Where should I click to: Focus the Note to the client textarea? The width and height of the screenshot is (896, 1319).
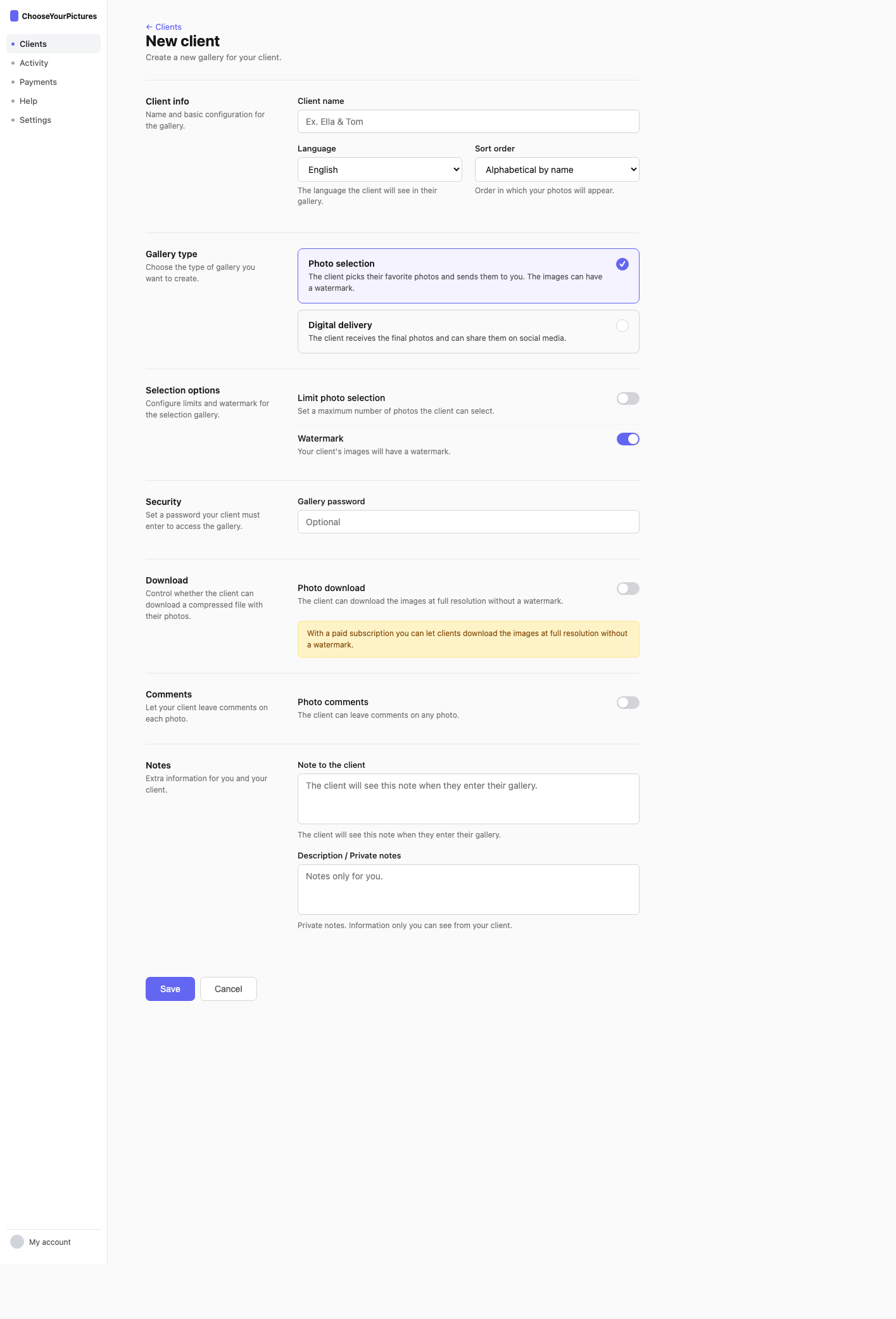click(x=468, y=799)
